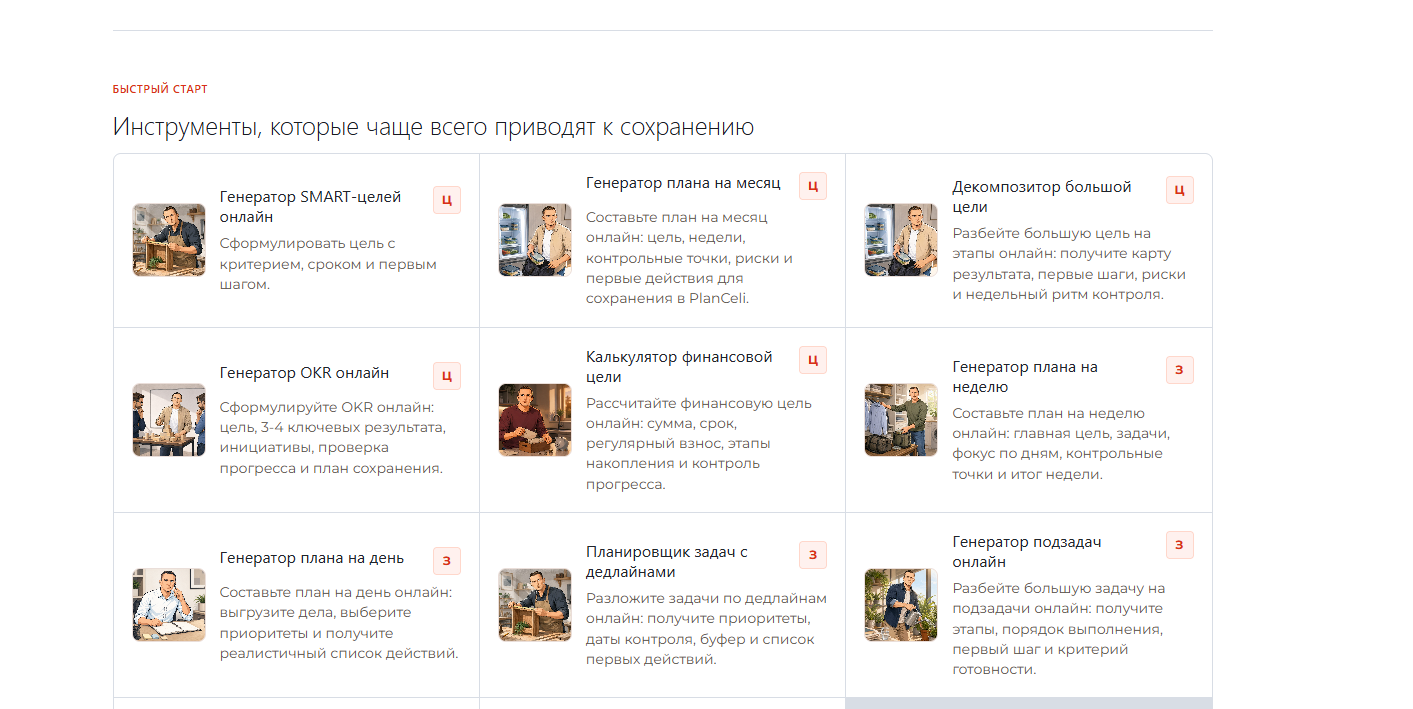Open the Генератор подзадач онлайн title link
The image size is (1413, 709).
coord(1027,552)
